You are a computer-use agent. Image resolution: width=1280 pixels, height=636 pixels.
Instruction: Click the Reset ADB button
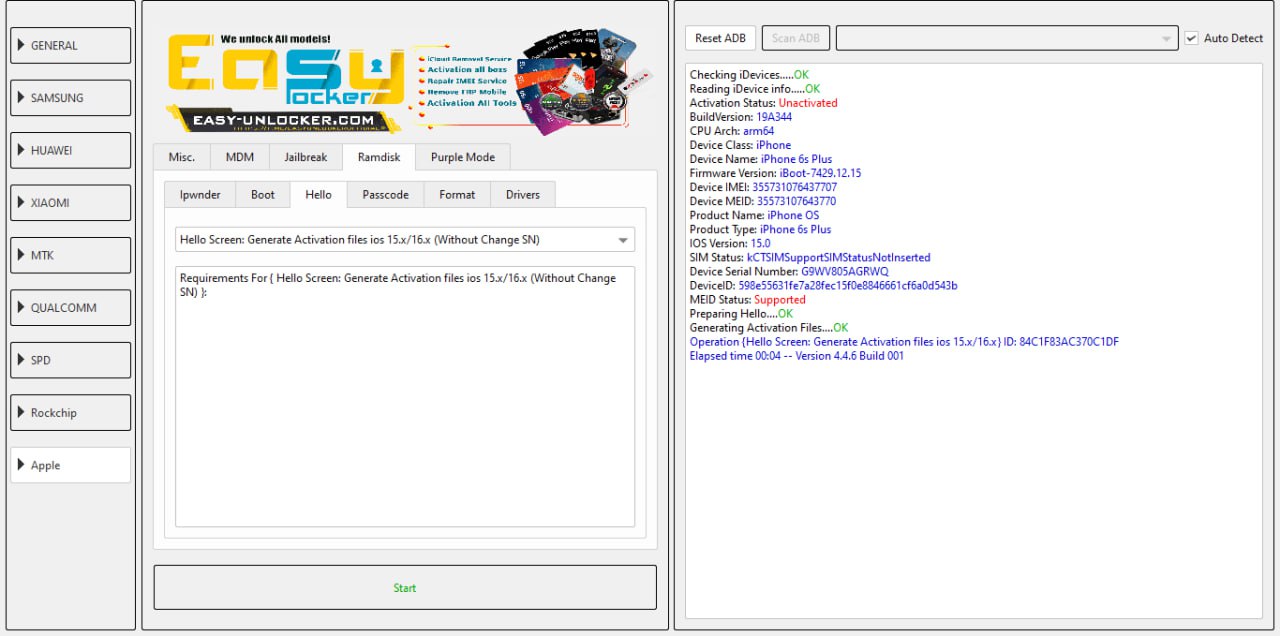coord(721,38)
